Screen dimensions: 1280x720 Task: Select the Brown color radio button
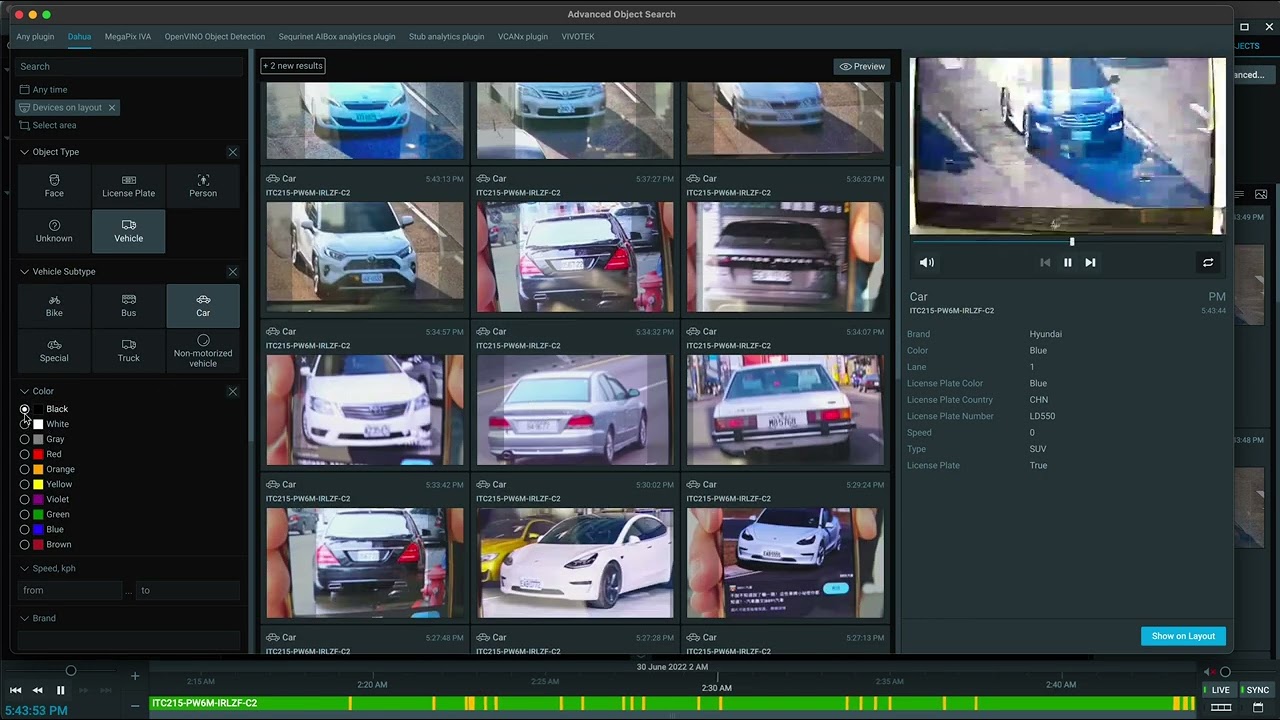point(25,544)
